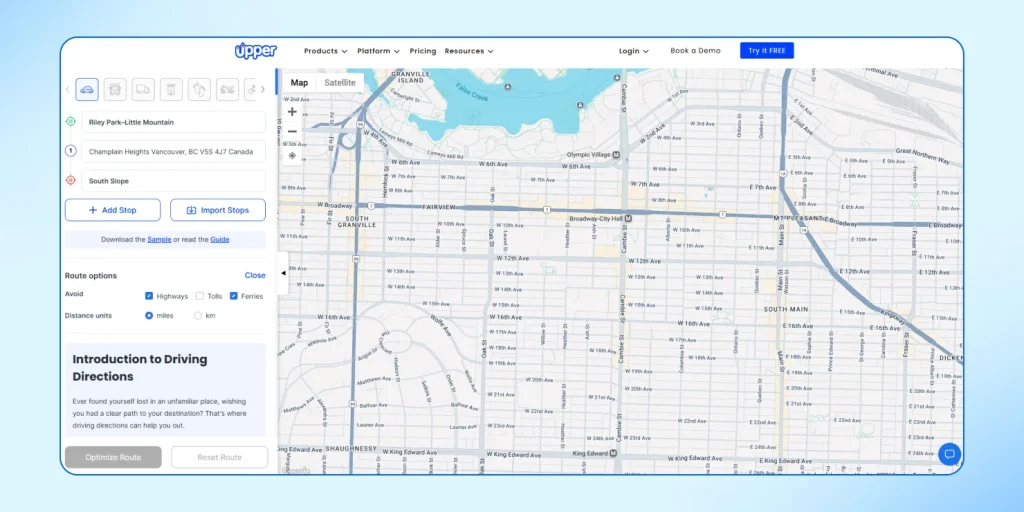The width and height of the screenshot is (1024, 512).
Task: Click the Broadway-City Hall station icon
Action: (x=628, y=218)
